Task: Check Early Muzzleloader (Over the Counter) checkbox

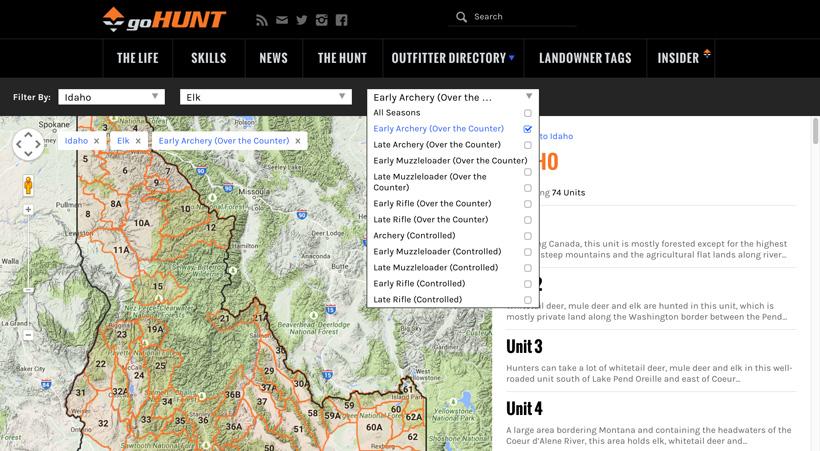Action: pos(528,172)
